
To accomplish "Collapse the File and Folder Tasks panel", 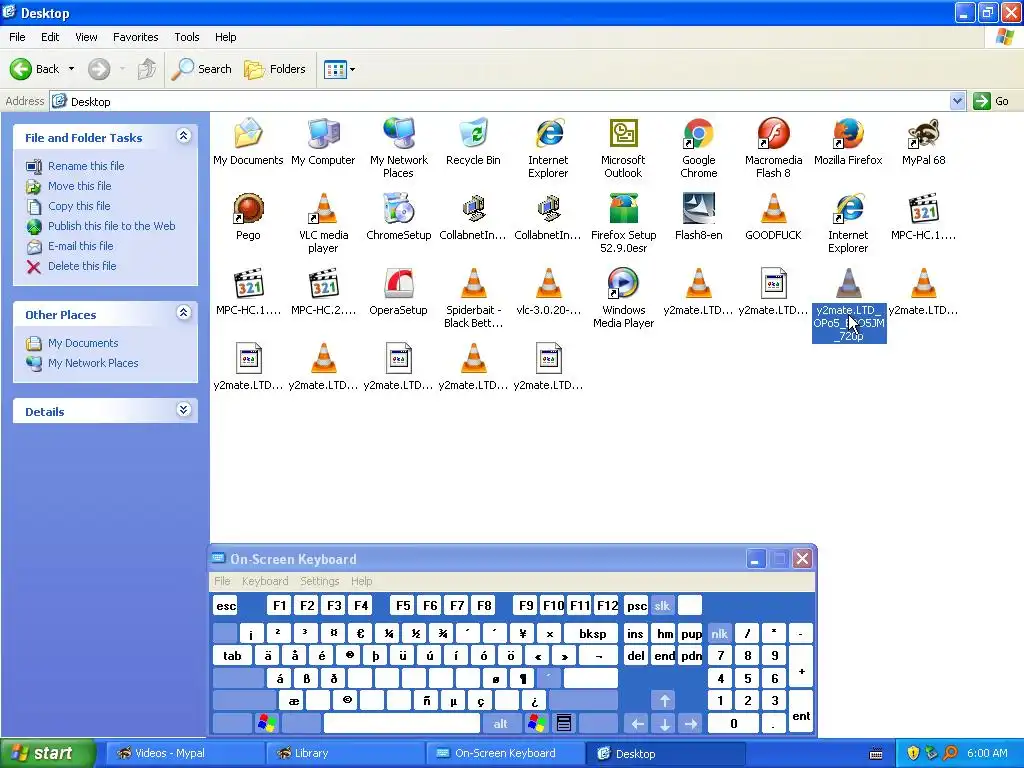I will pyautogui.click(x=184, y=136).
